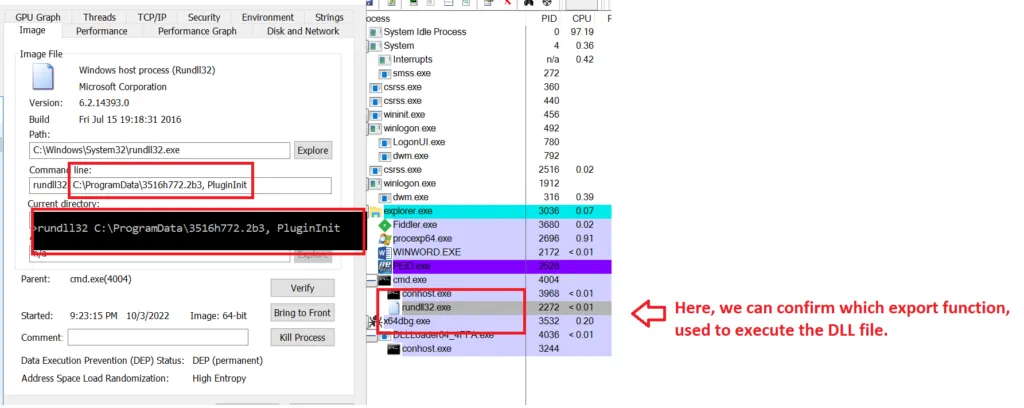Click the System Idle Process icon
The height and width of the screenshot is (408, 1024).
[375, 32]
